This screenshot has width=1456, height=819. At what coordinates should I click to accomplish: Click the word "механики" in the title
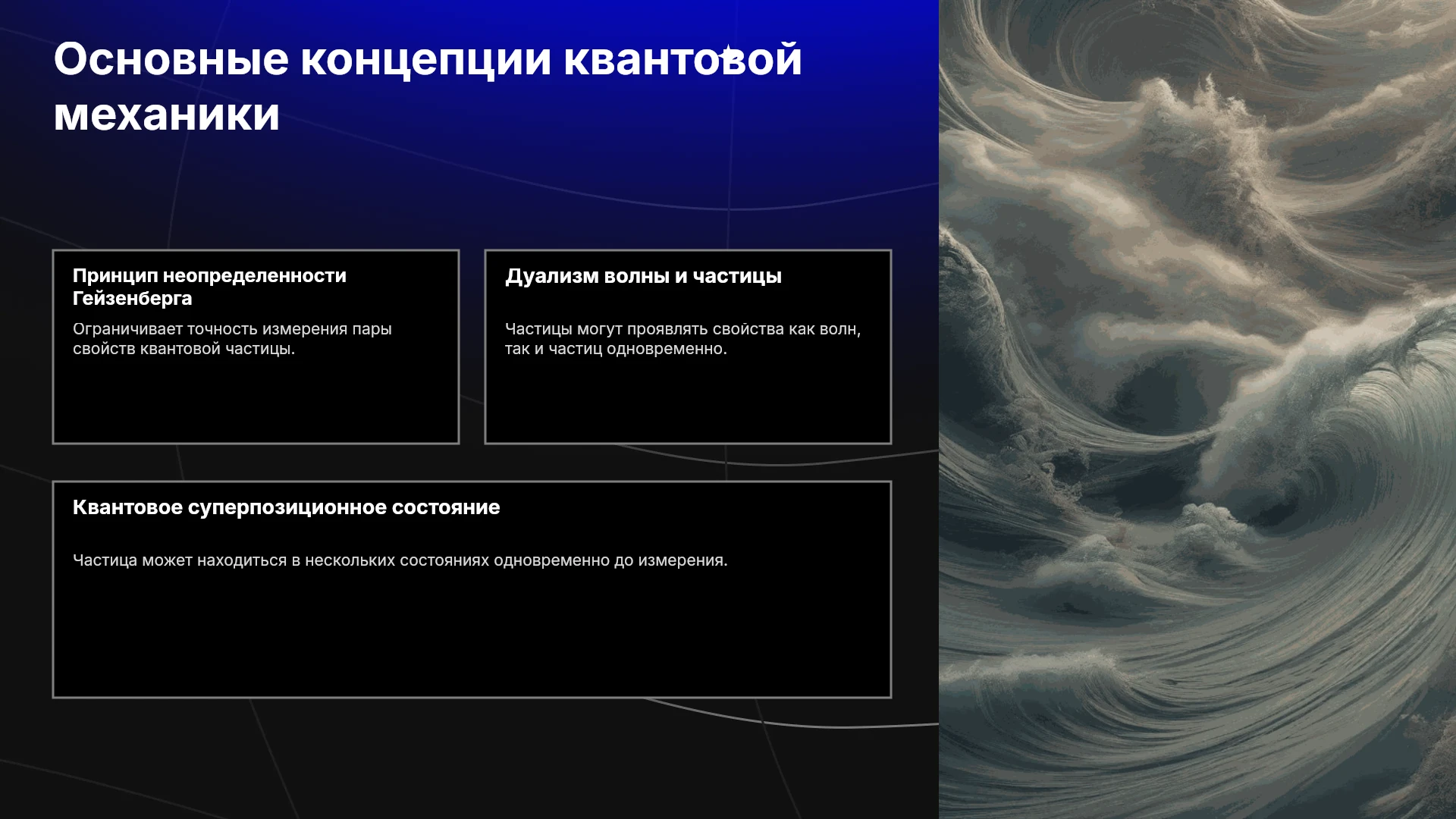167,115
